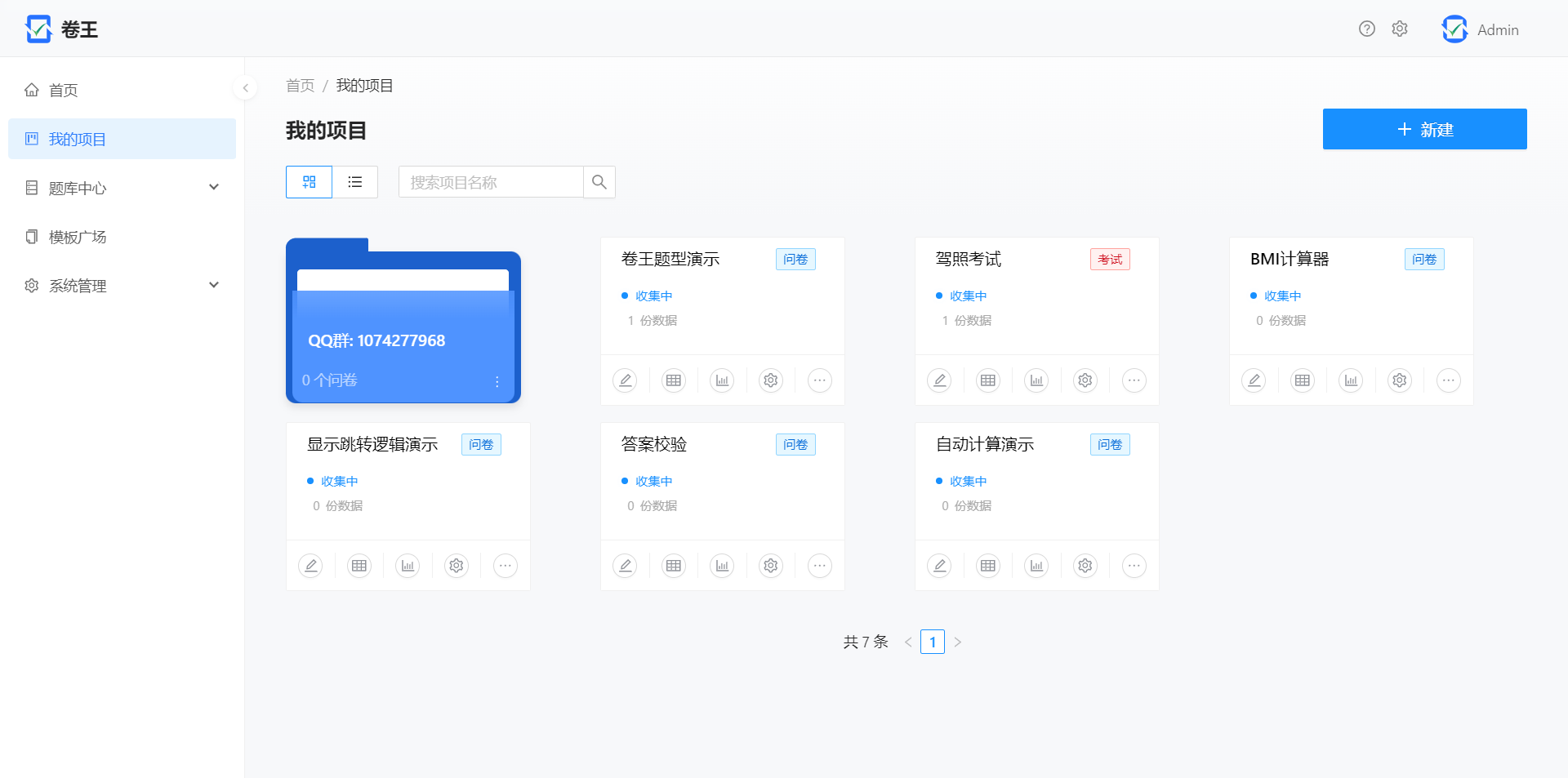View statistics chart of 答案校验
The width and height of the screenshot is (1568, 778).
click(x=722, y=566)
